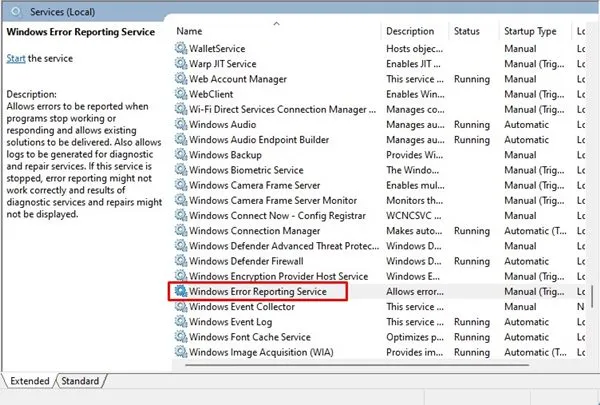Click the Windows Audio gear icon
Viewport: 600px width, 405px height.
tap(181, 124)
